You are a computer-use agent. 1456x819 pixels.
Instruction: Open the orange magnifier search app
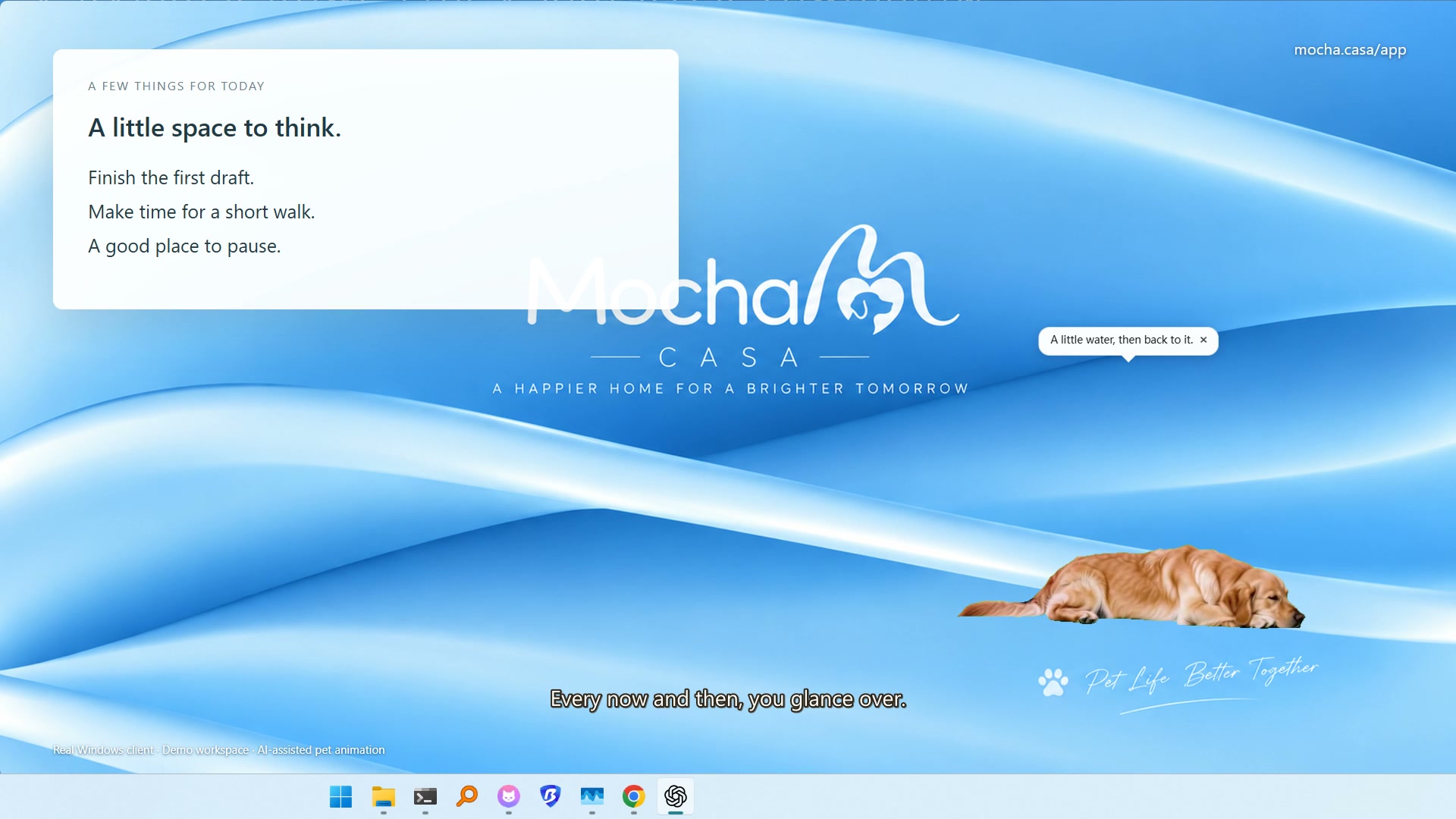(467, 796)
